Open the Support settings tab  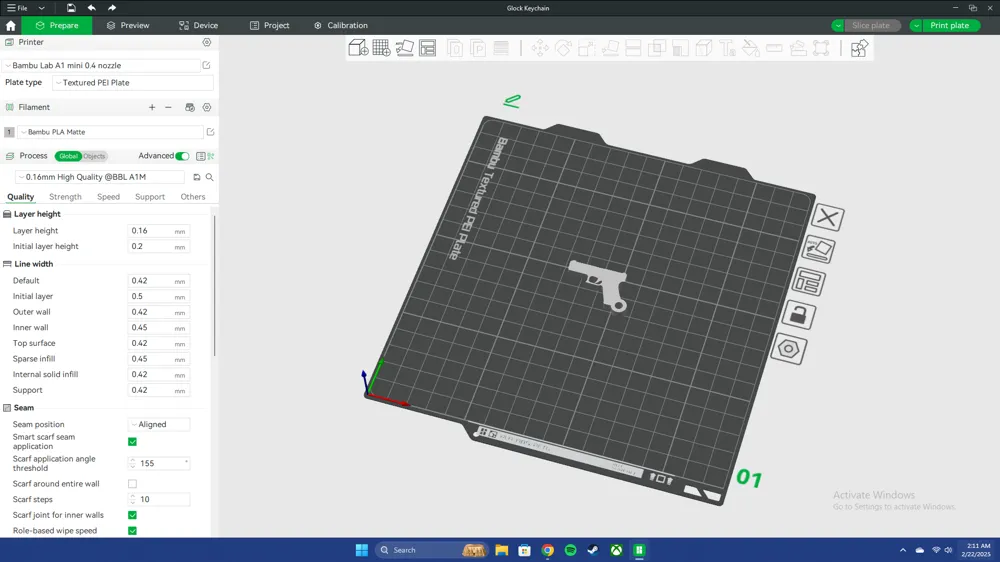(x=150, y=196)
